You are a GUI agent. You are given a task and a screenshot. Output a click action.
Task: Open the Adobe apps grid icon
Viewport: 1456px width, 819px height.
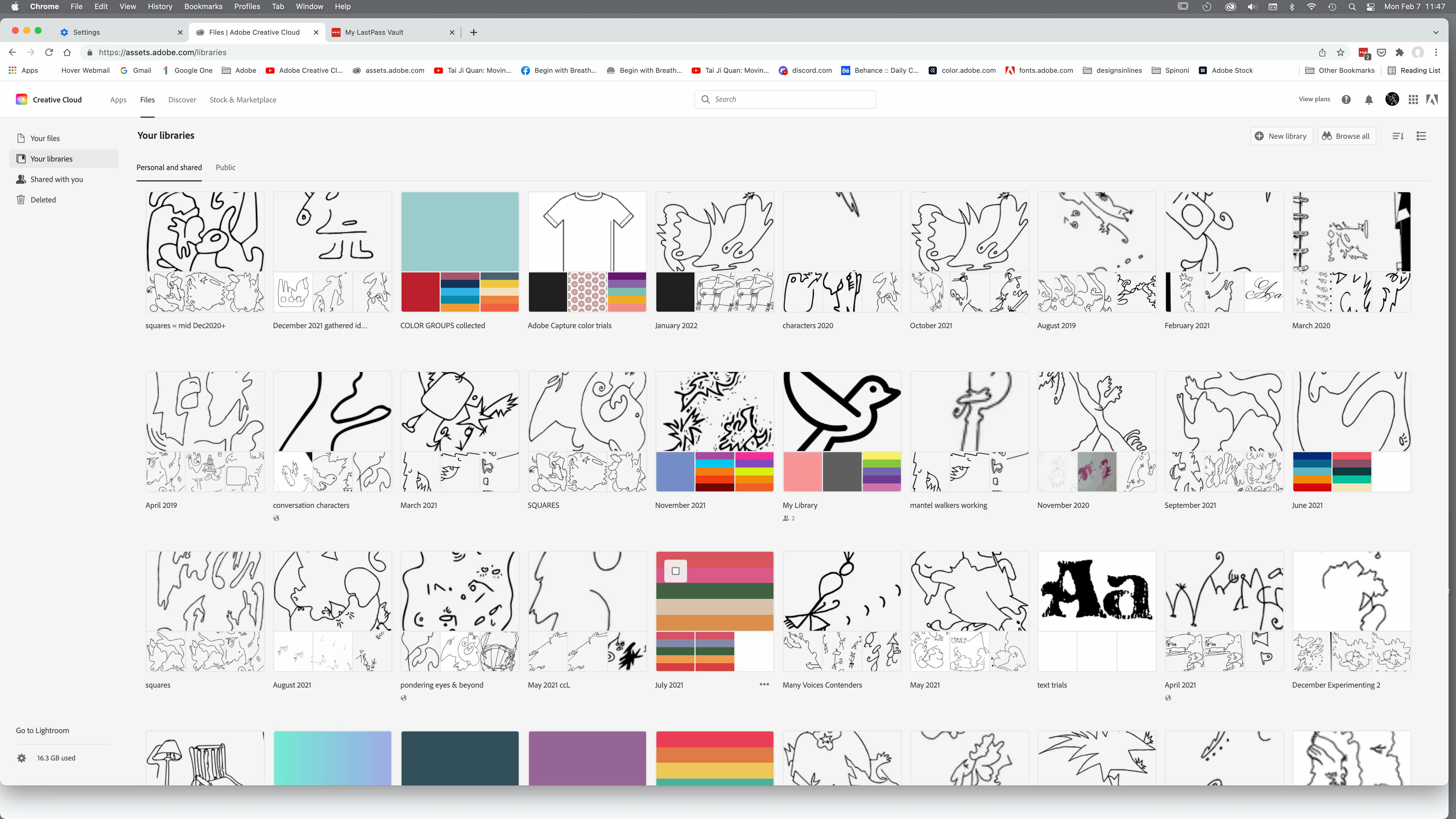(1413, 100)
